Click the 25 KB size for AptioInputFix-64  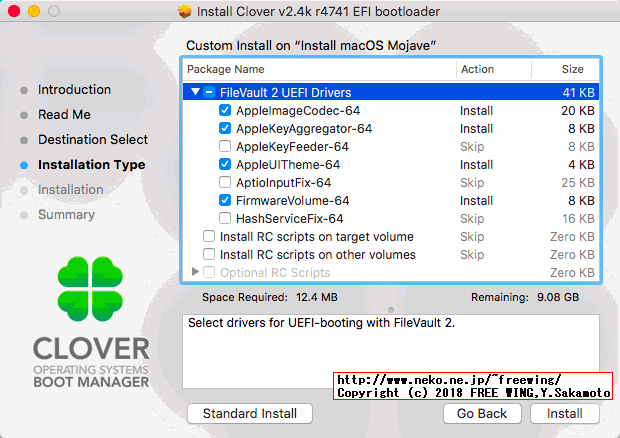tap(578, 183)
